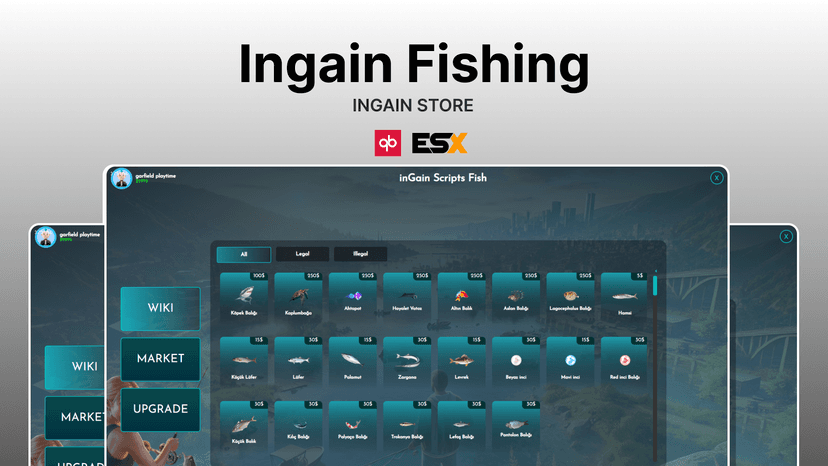Switch to the Legal filter tab
828x466 pixels.
(x=303, y=254)
